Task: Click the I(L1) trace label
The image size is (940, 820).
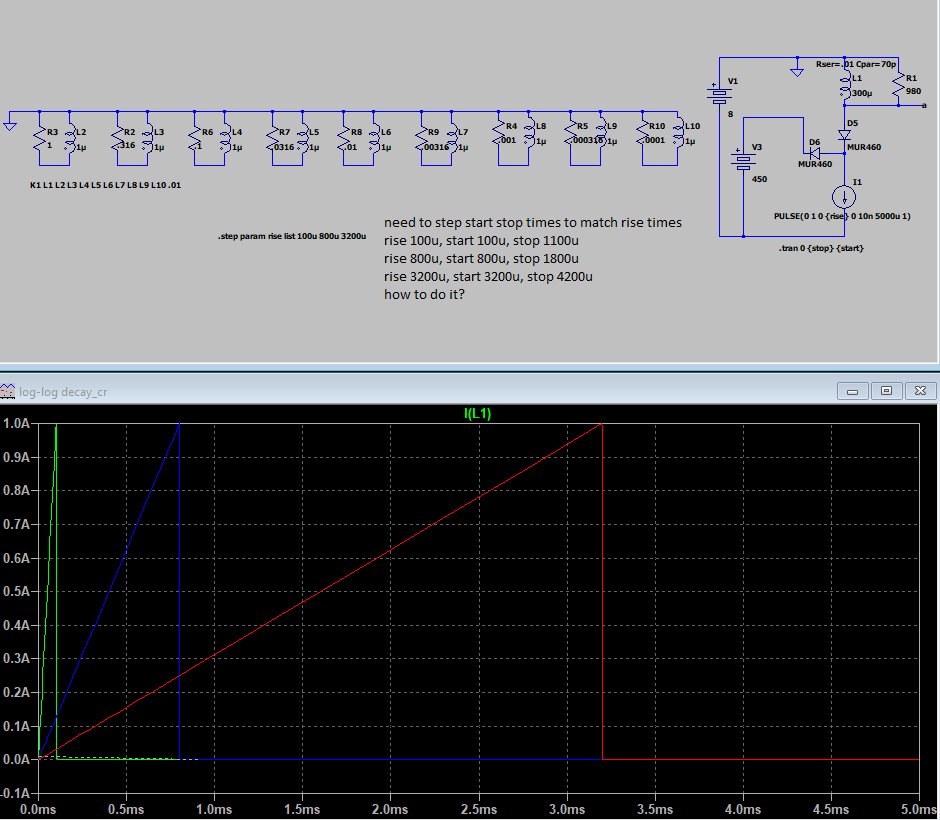Action: pos(477,413)
